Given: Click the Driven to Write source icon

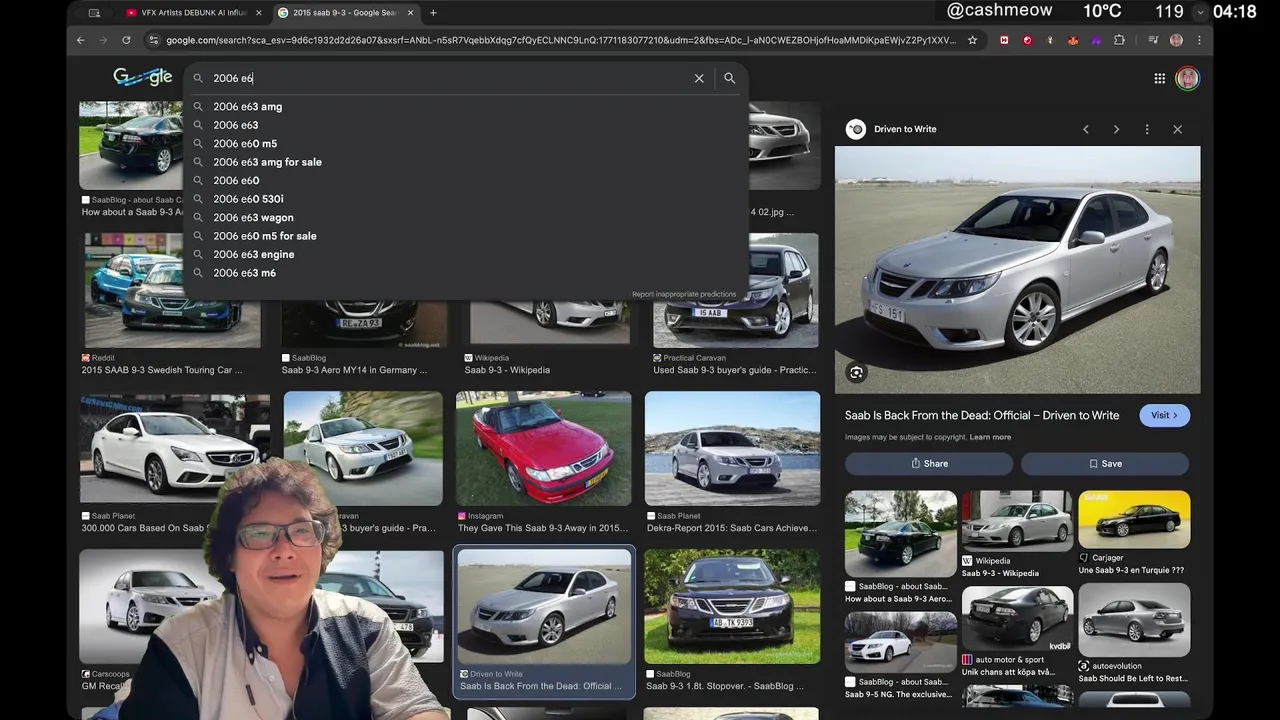Looking at the screenshot, I should (856, 129).
